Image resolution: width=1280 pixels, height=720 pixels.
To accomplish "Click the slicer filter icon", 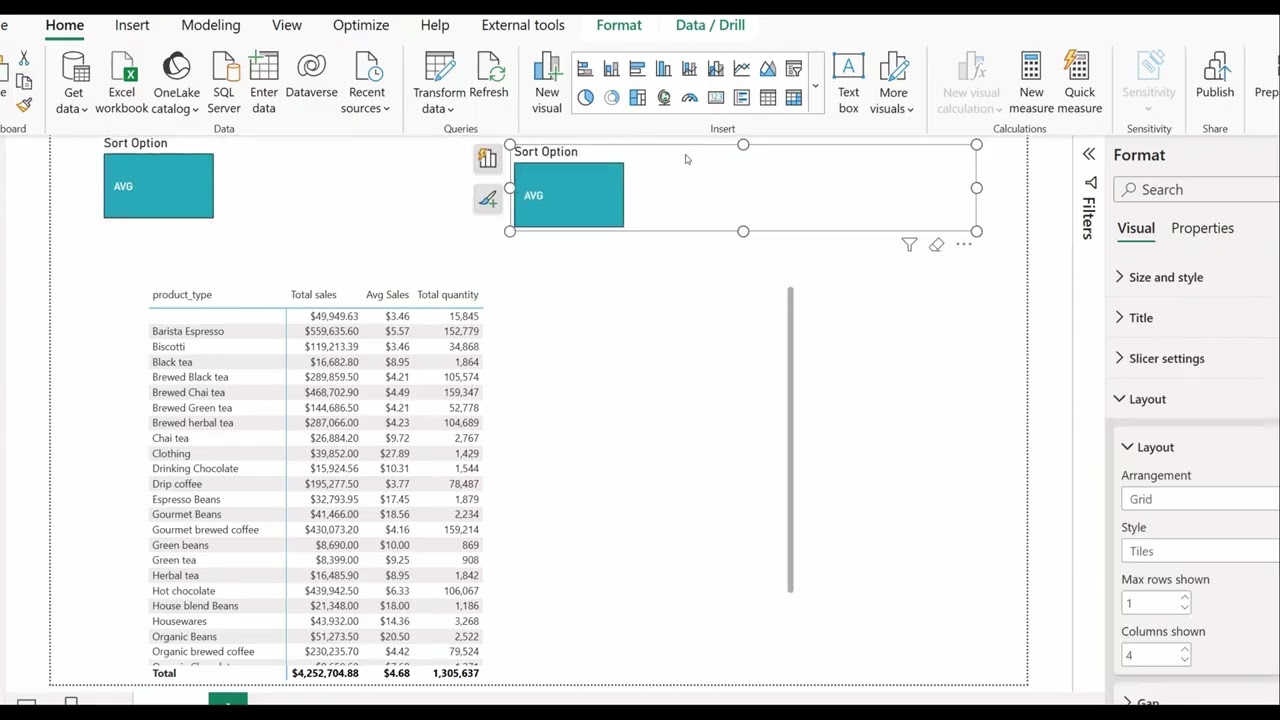I will pyautogui.click(x=909, y=245).
